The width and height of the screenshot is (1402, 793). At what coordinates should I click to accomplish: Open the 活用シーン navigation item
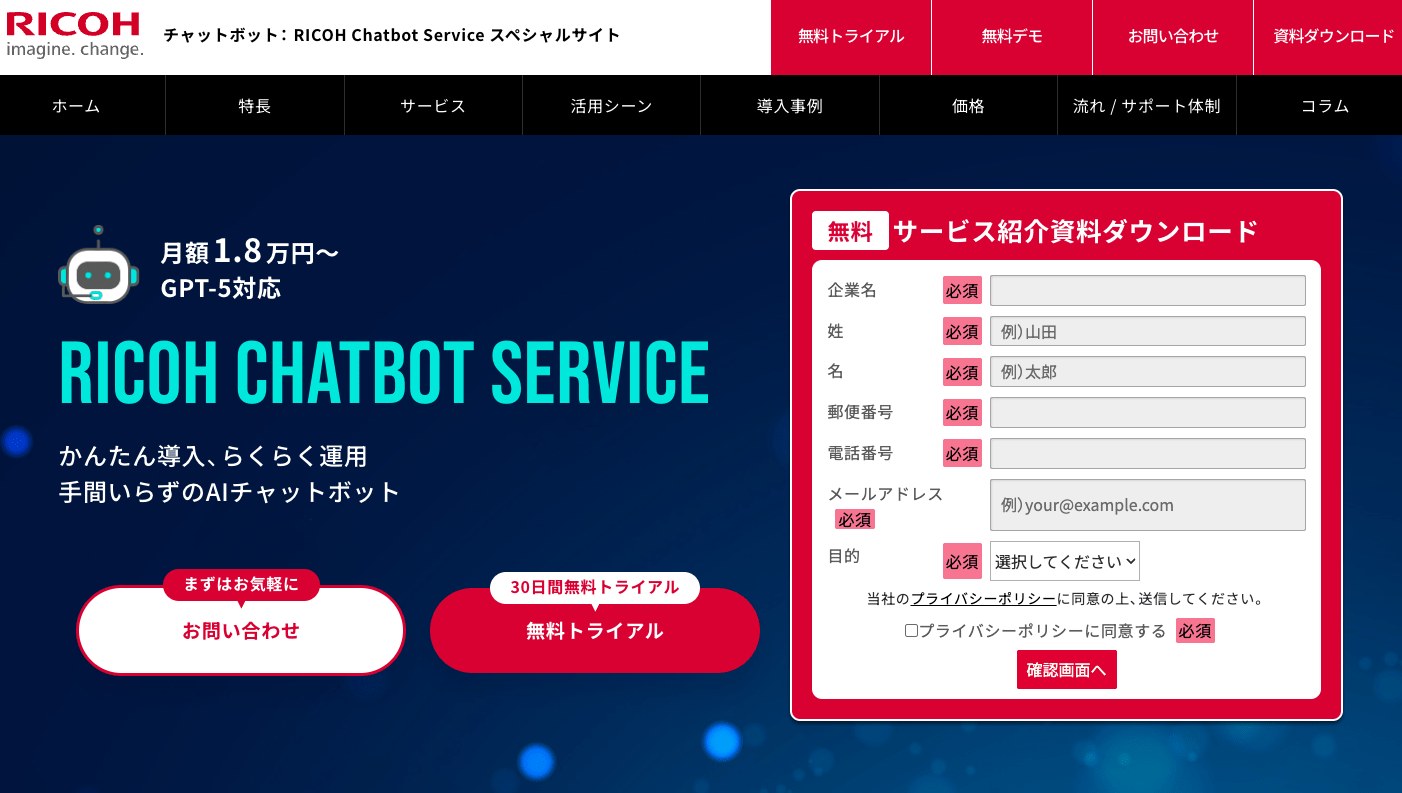coord(611,106)
